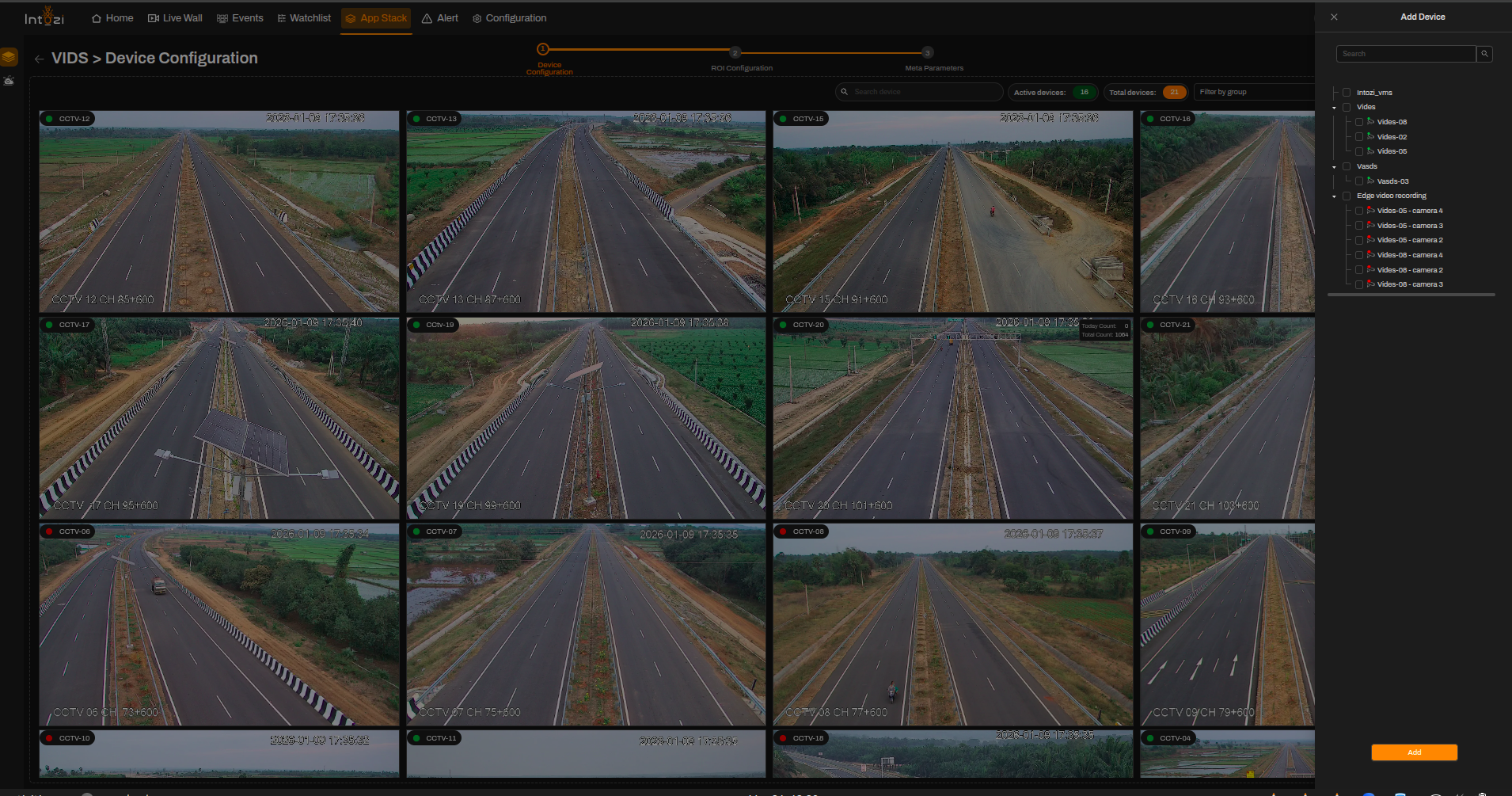Click the red status dot on CCTV-18
This screenshot has height=796, width=1512.
pos(783,738)
